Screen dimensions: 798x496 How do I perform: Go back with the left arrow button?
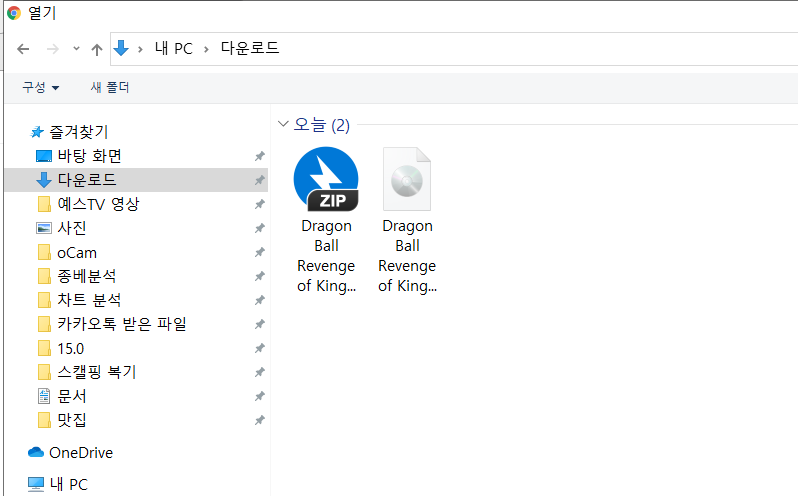(23, 49)
